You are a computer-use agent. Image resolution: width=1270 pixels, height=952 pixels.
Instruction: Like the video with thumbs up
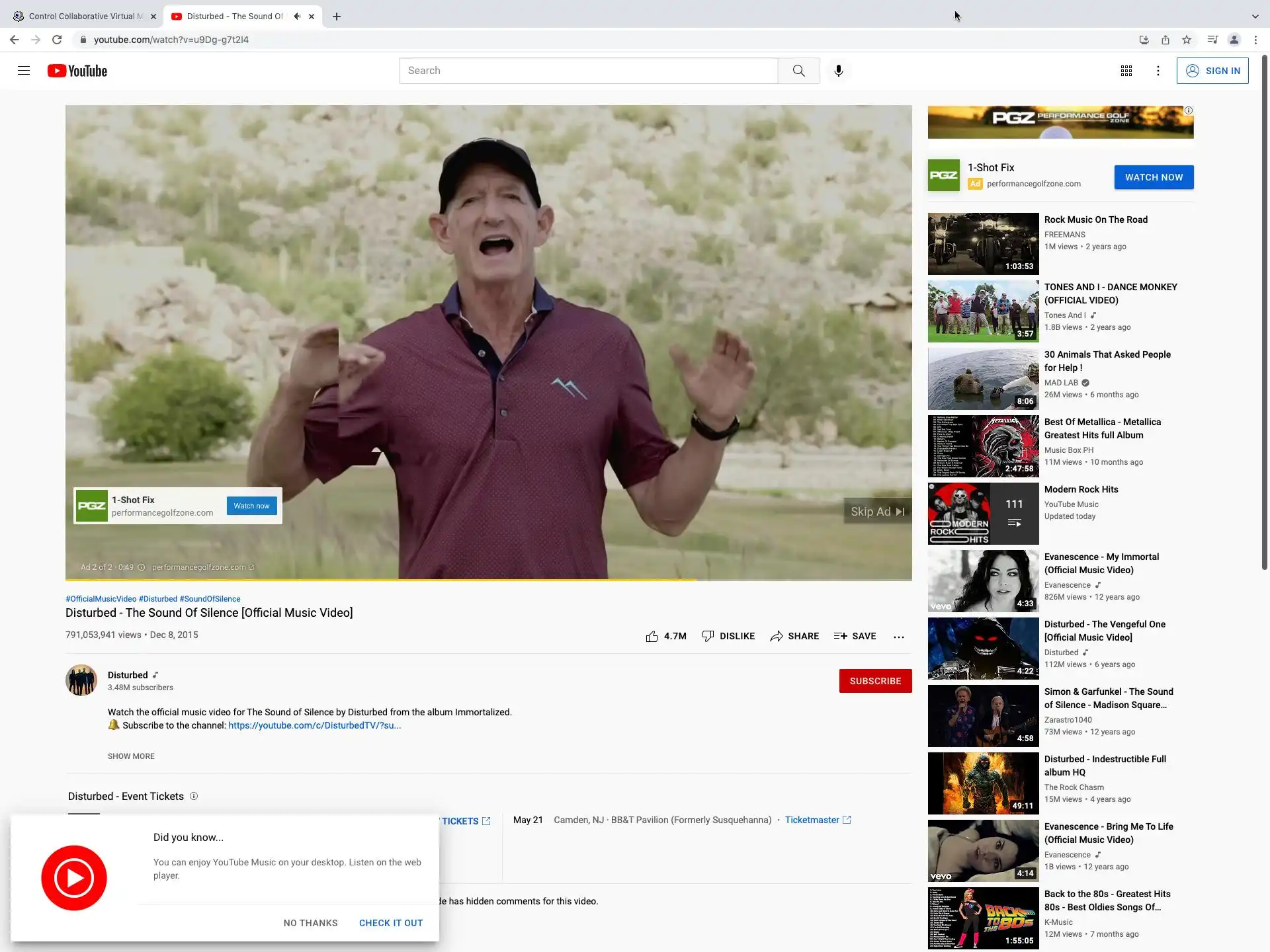652,636
